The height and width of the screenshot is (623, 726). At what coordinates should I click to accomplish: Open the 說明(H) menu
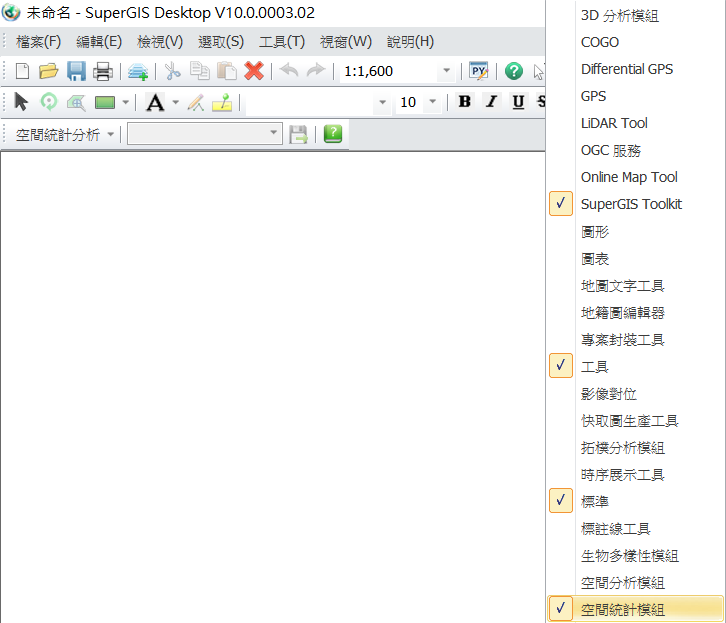[x=410, y=42]
